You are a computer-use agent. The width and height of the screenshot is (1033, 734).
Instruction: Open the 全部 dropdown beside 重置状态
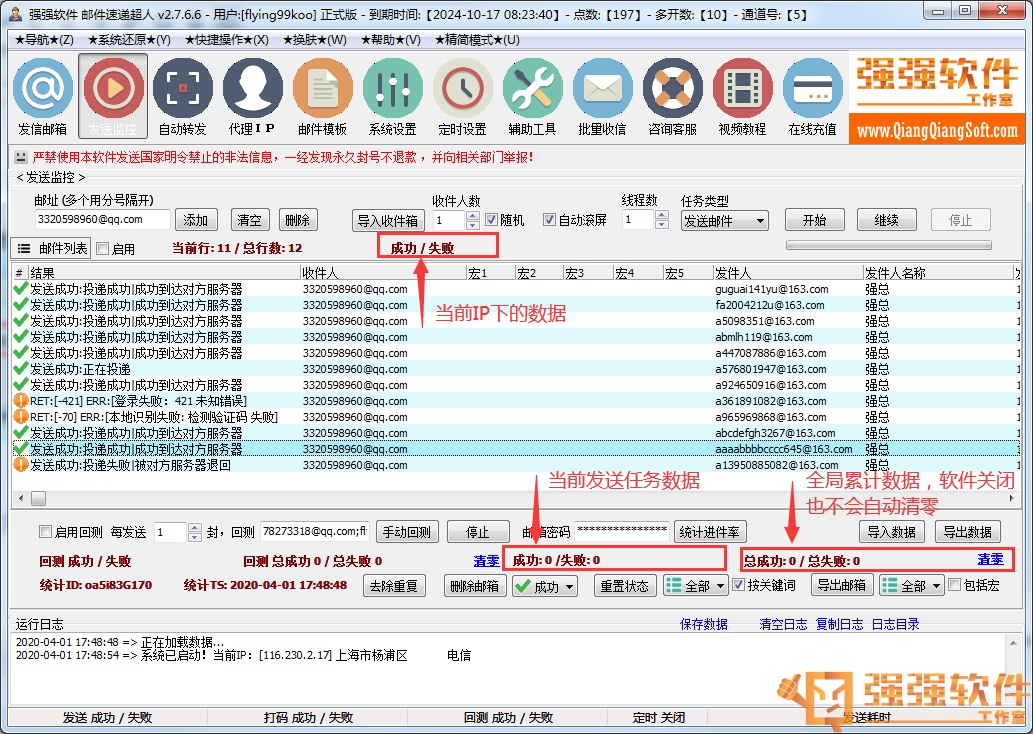point(696,585)
